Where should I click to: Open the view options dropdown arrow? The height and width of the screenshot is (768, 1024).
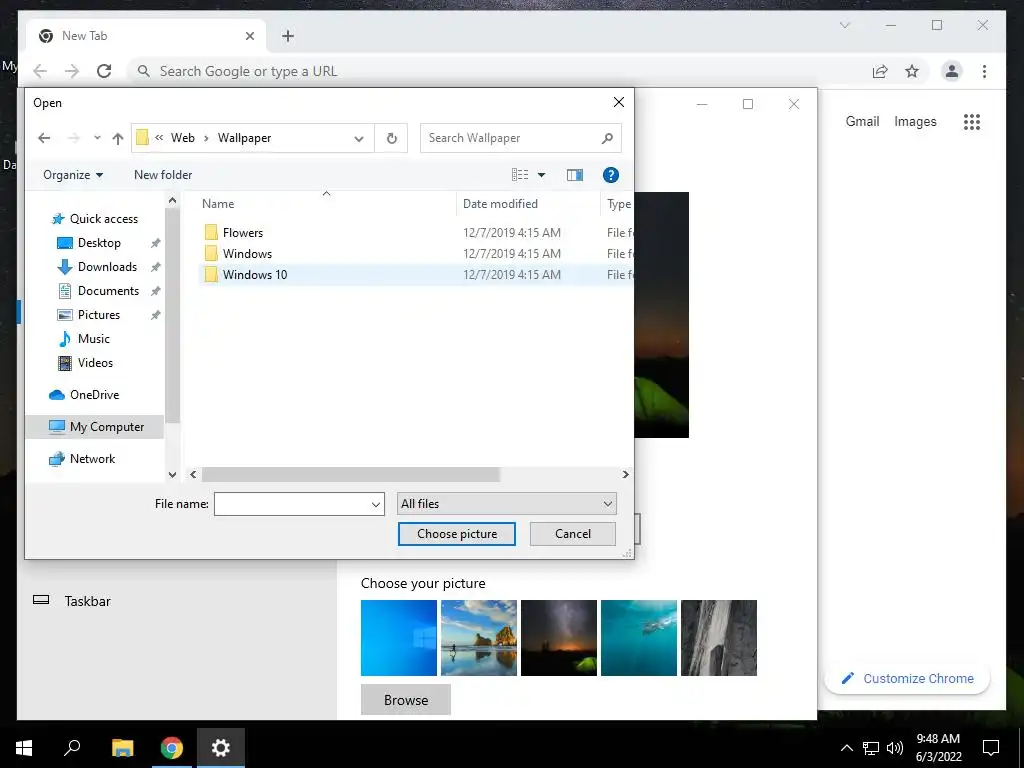point(541,175)
